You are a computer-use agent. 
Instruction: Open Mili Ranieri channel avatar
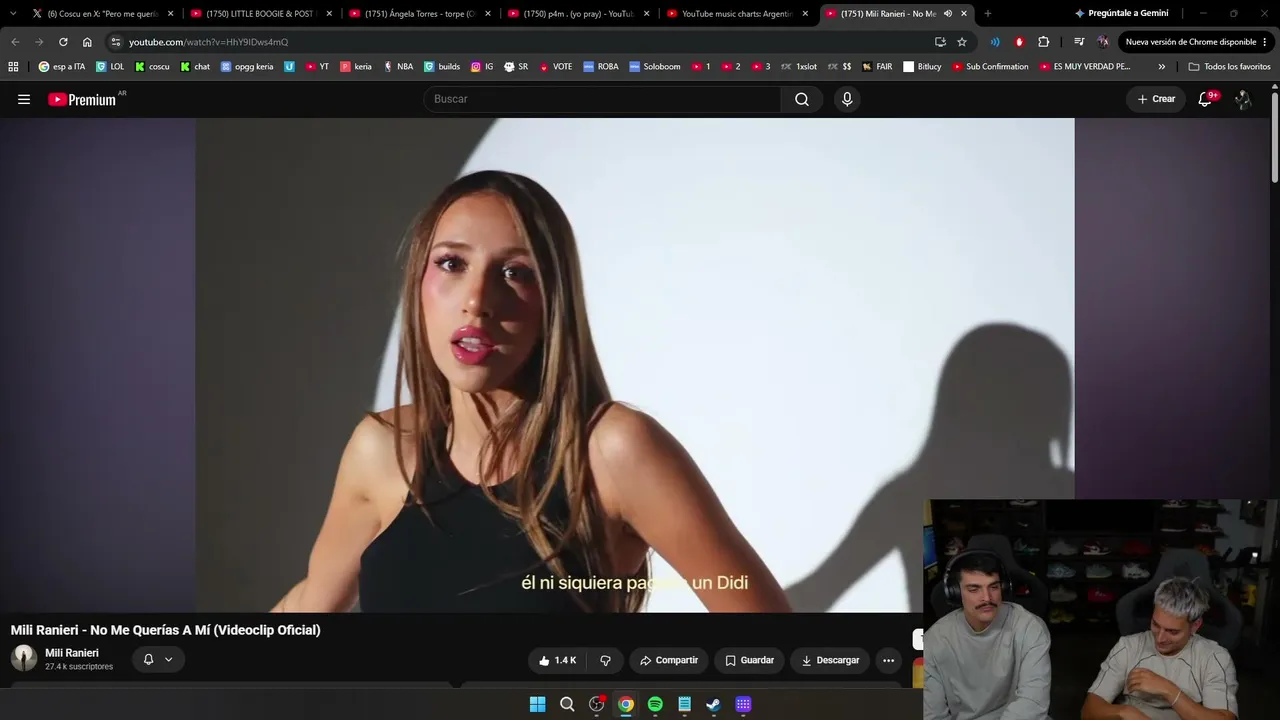(24, 658)
